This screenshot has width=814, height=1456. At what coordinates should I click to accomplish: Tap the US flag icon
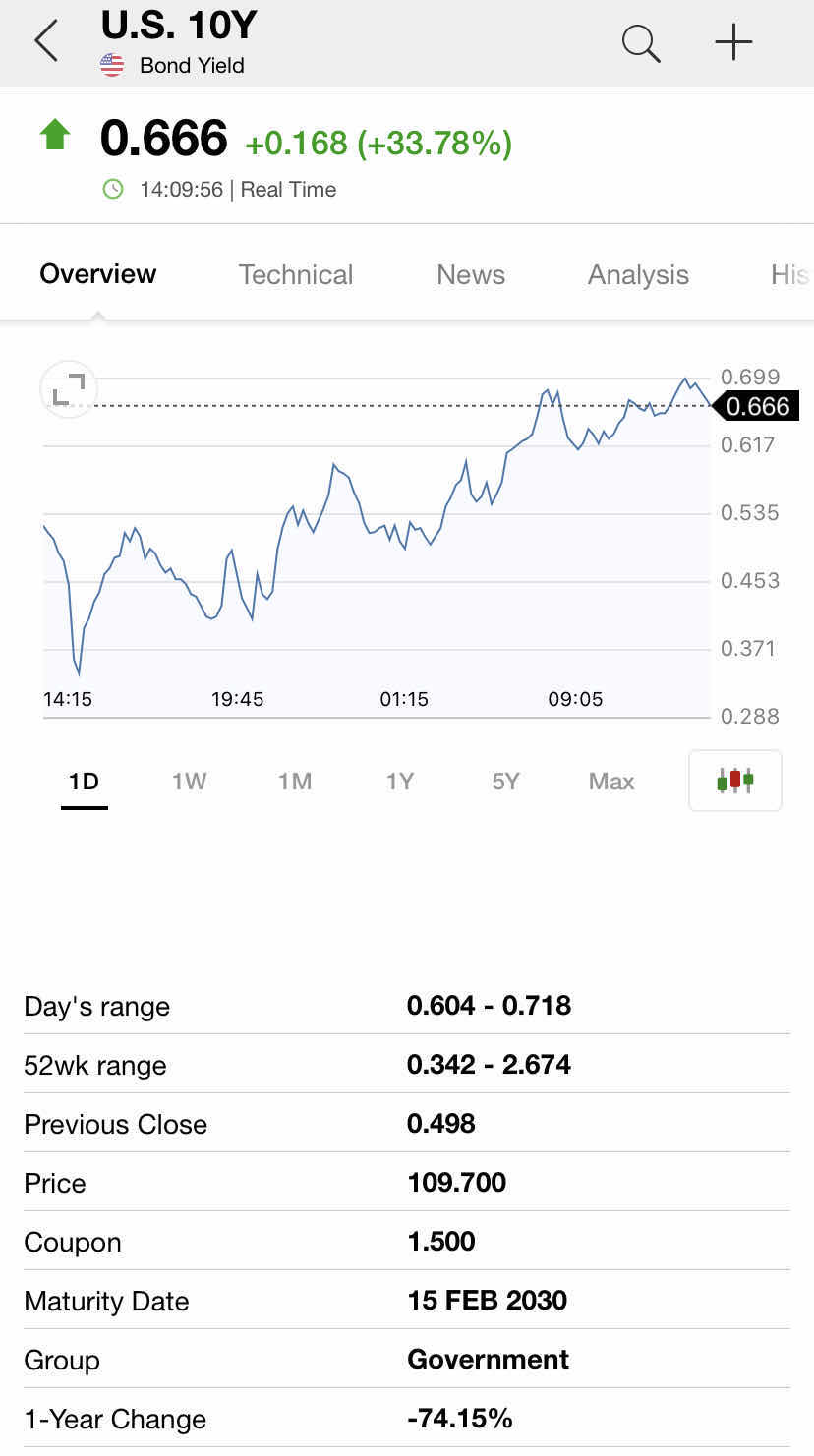point(112,66)
